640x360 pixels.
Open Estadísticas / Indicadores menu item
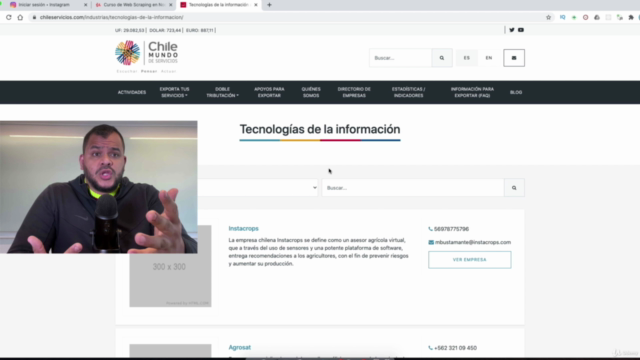pos(408,92)
